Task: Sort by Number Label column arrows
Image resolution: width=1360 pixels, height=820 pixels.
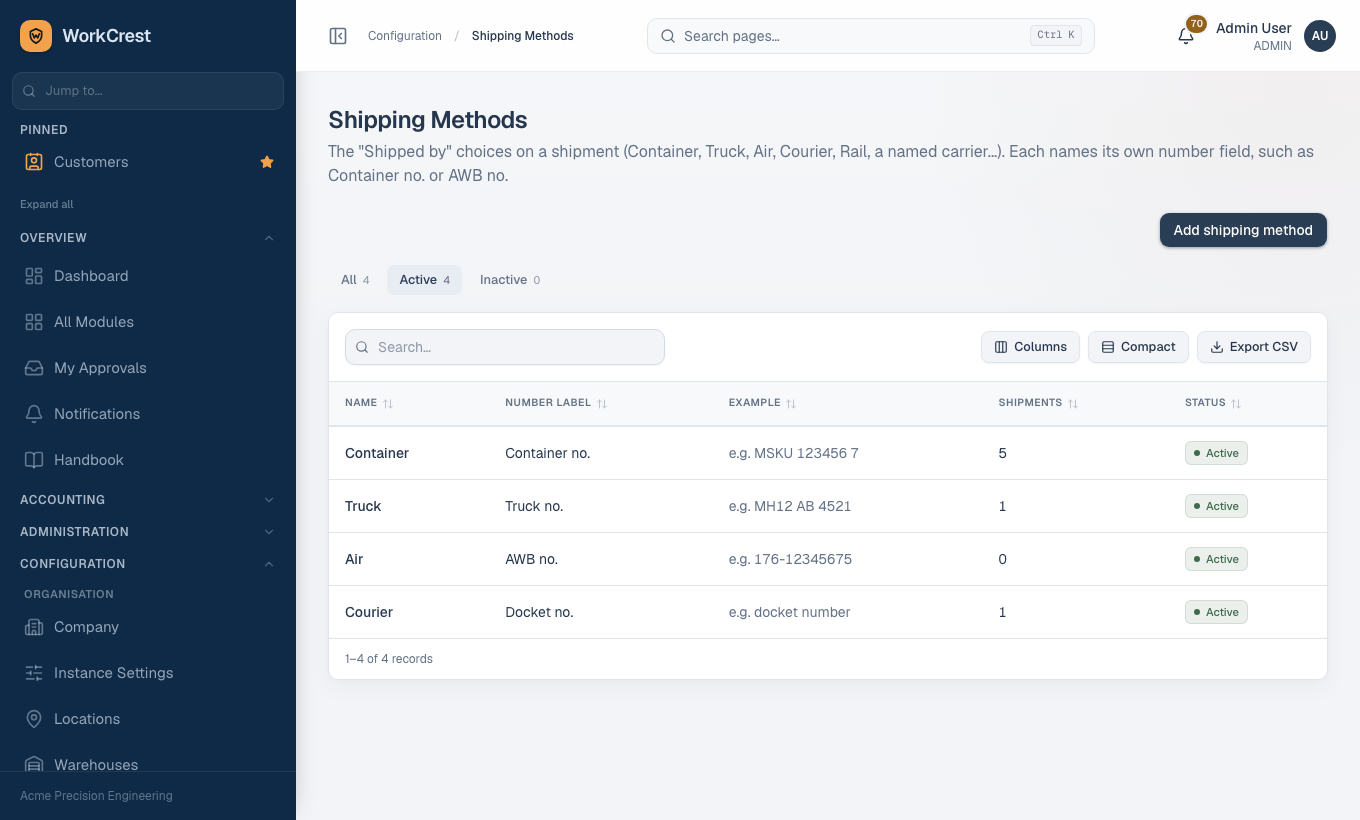Action: click(x=602, y=403)
